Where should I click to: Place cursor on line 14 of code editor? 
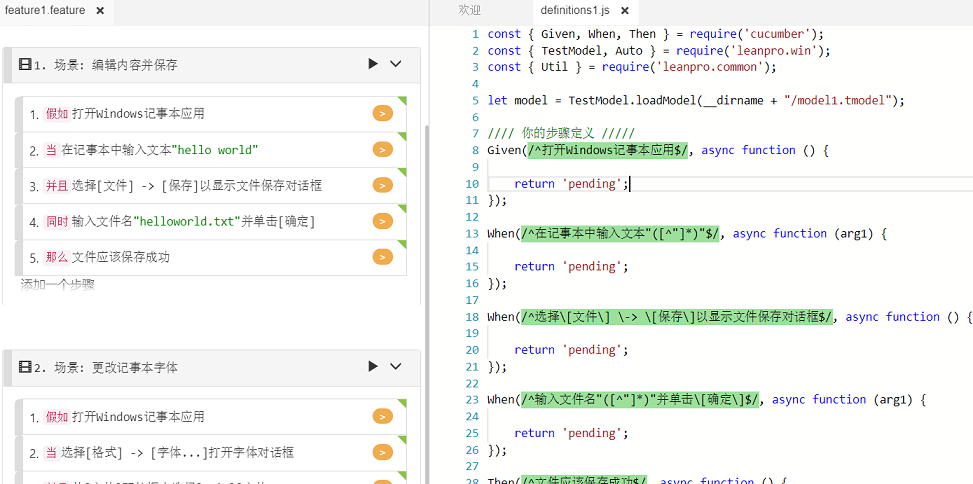coord(700,250)
